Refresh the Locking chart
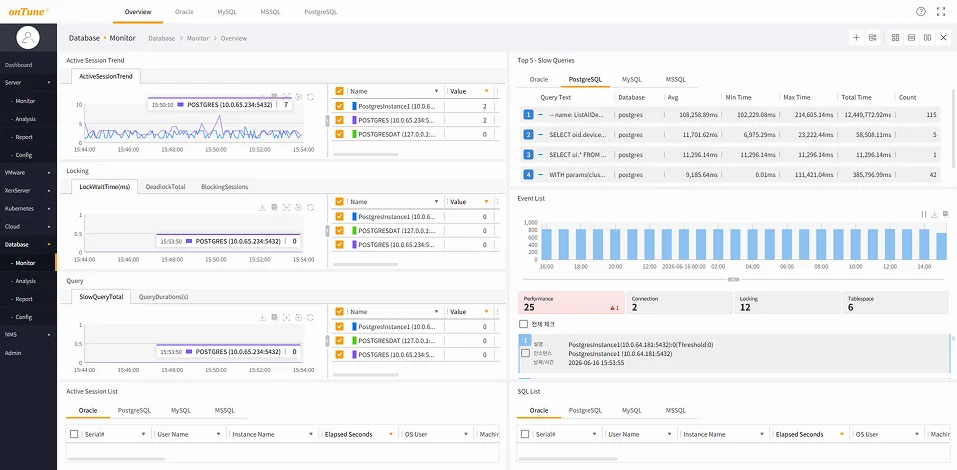This screenshot has width=957, height=470. pyautogui.click(x=310, y=208)
